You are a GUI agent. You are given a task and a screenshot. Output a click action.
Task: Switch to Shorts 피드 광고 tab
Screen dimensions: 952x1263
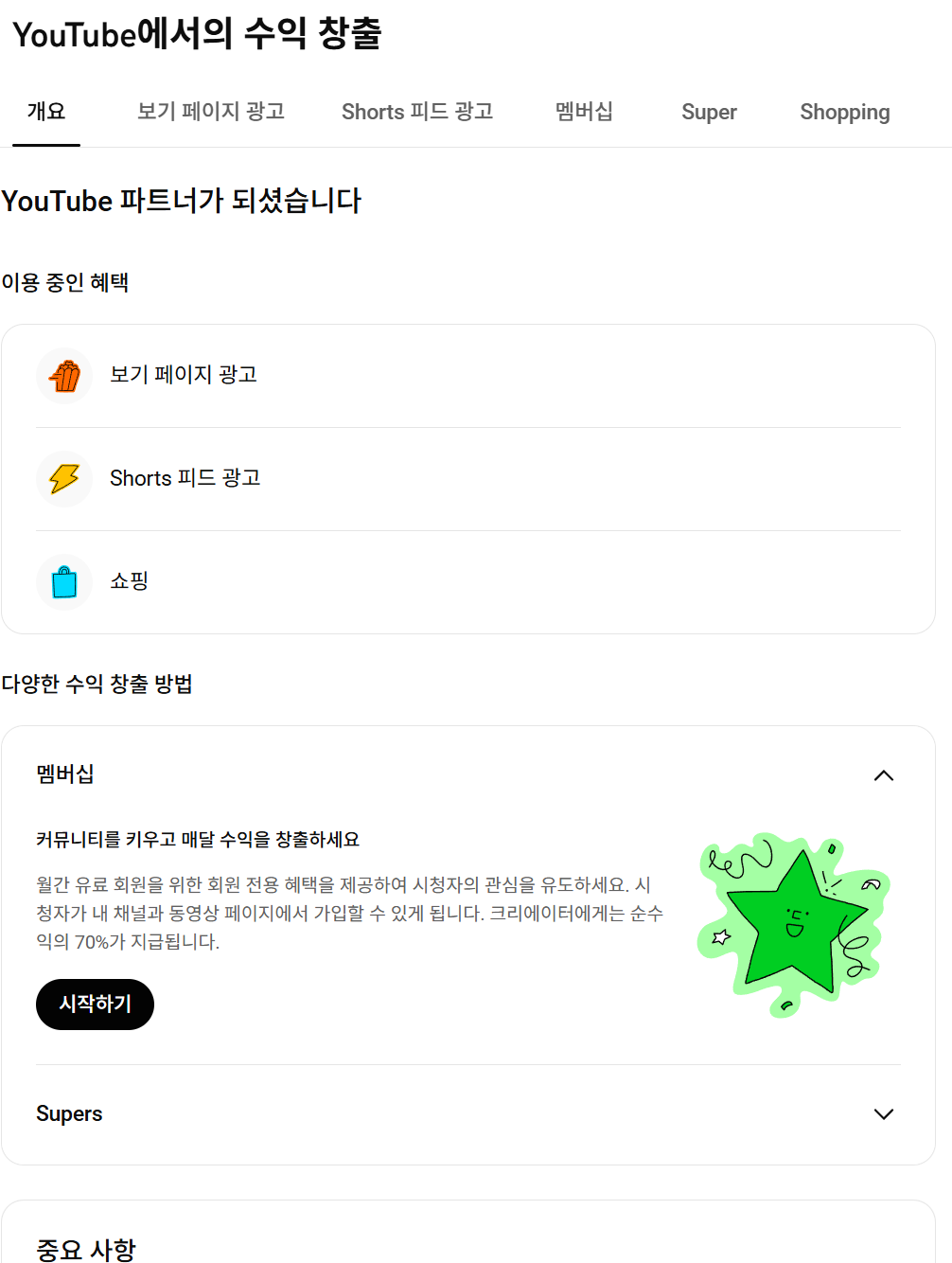click(x=417, y=112)
